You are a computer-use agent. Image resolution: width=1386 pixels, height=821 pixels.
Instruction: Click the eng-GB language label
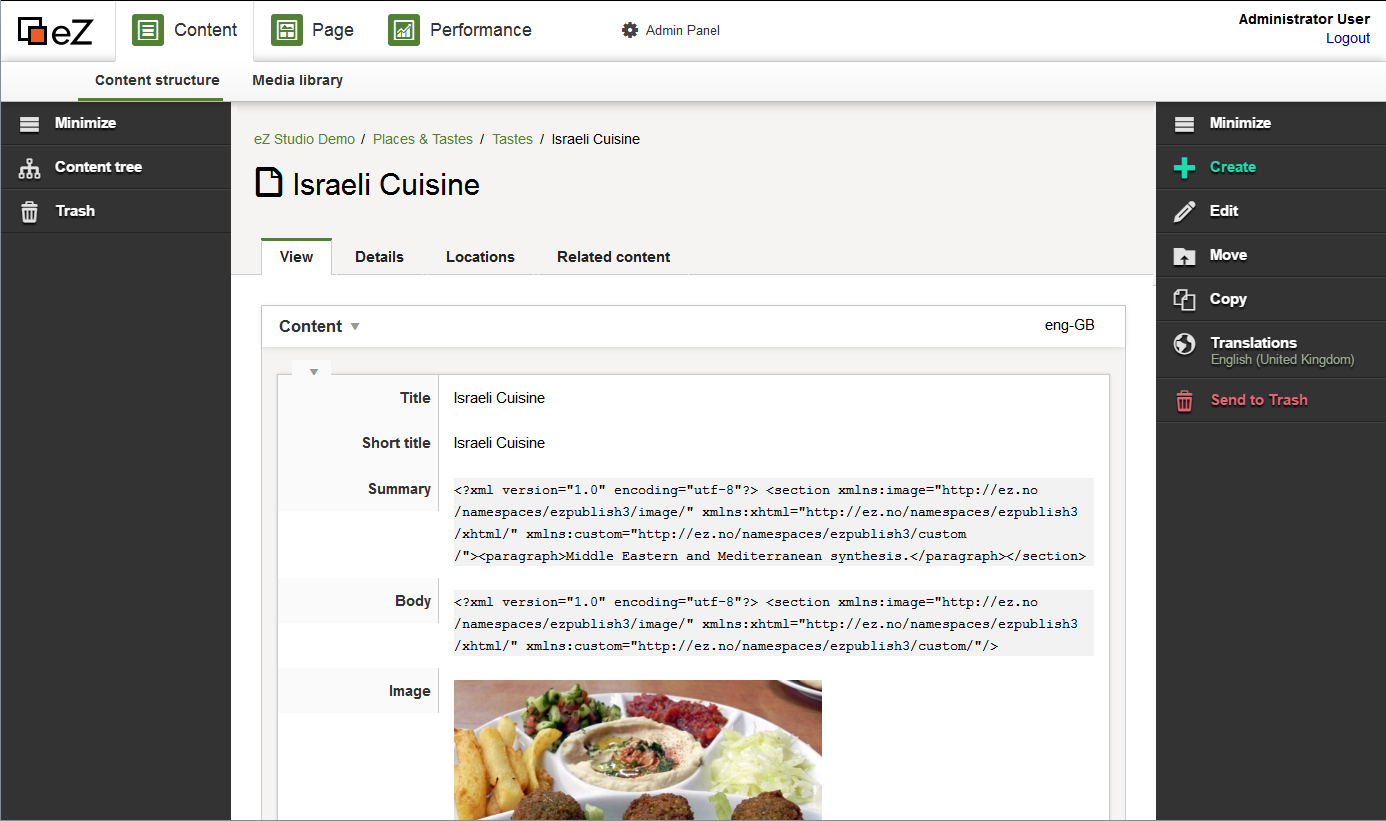coord(1070,325)
